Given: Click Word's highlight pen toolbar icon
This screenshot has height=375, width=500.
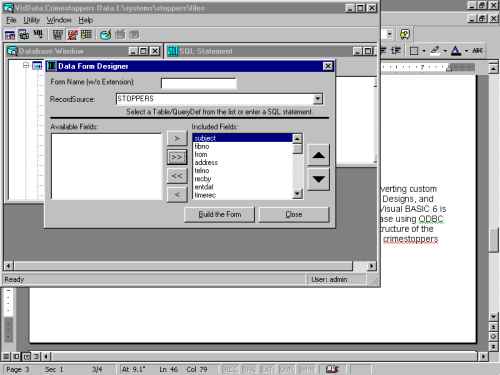Looking at the screenshot, I should coord(435,51).
